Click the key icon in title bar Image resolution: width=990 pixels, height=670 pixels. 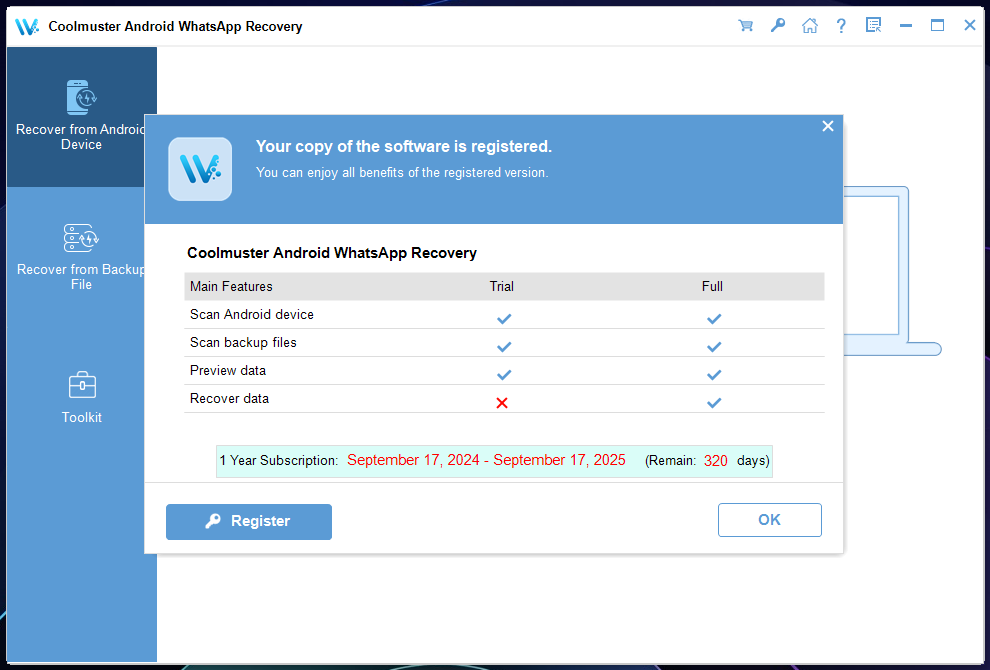click(x=777, y=26)
